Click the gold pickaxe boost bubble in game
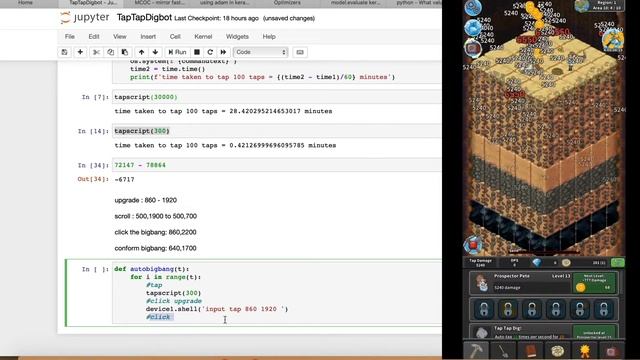640x360 pixels. click(612, 40)
